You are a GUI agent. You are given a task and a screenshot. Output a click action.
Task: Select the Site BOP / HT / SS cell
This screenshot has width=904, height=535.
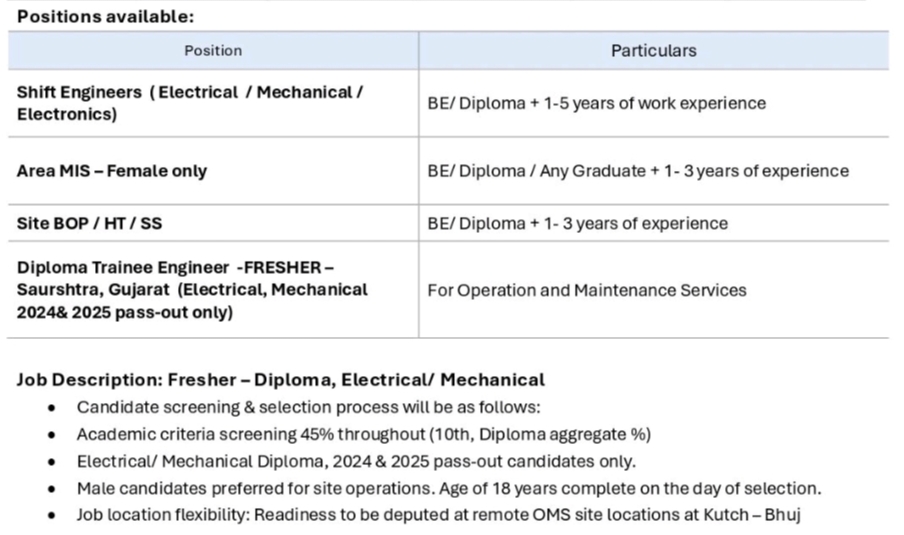click(x=213, y=223)
